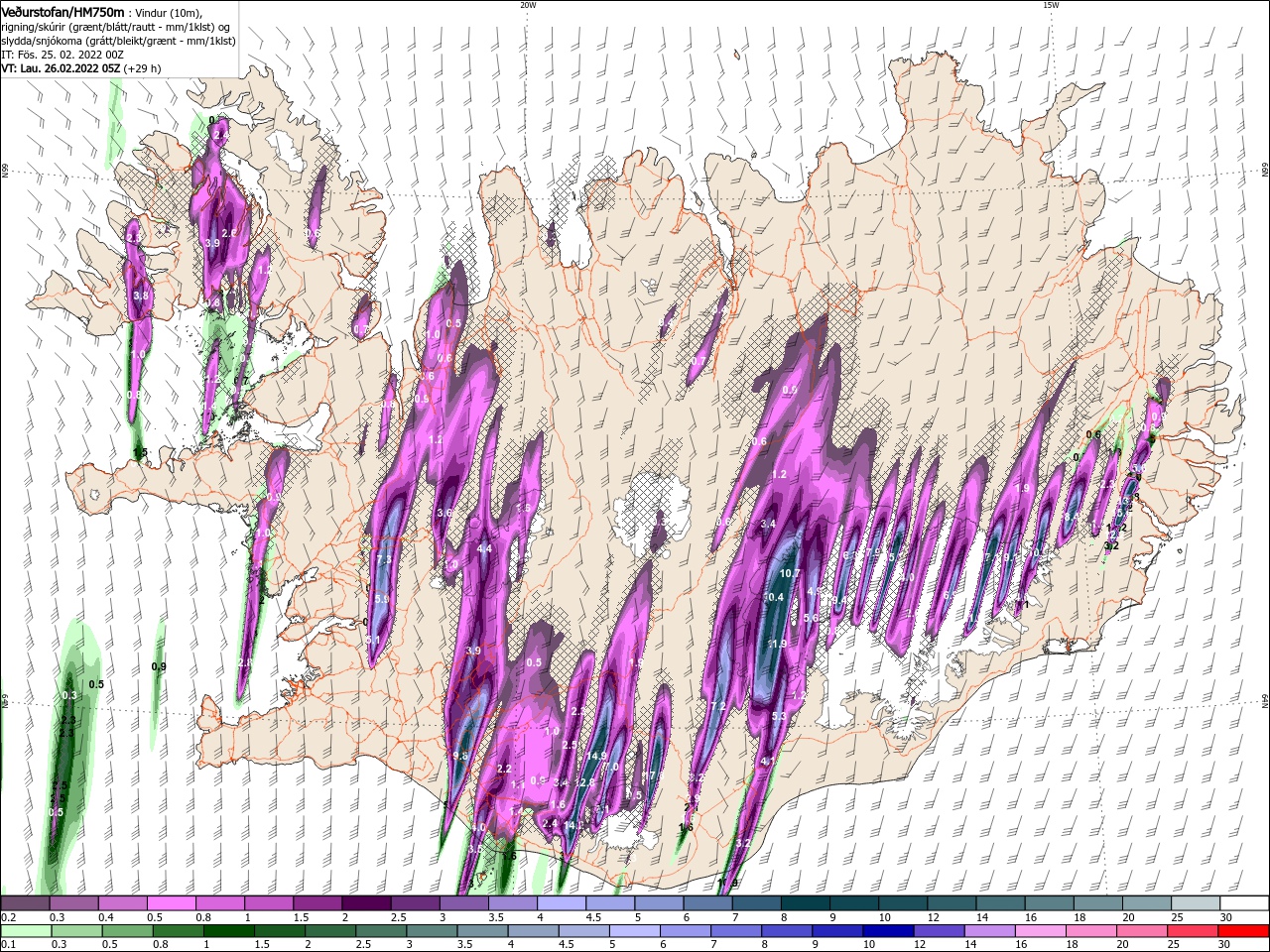Click the darkest purple 2–2.5 snowfall legend swatch
The width and height of the screenshot is (1270, 952).
pos(366,903)
